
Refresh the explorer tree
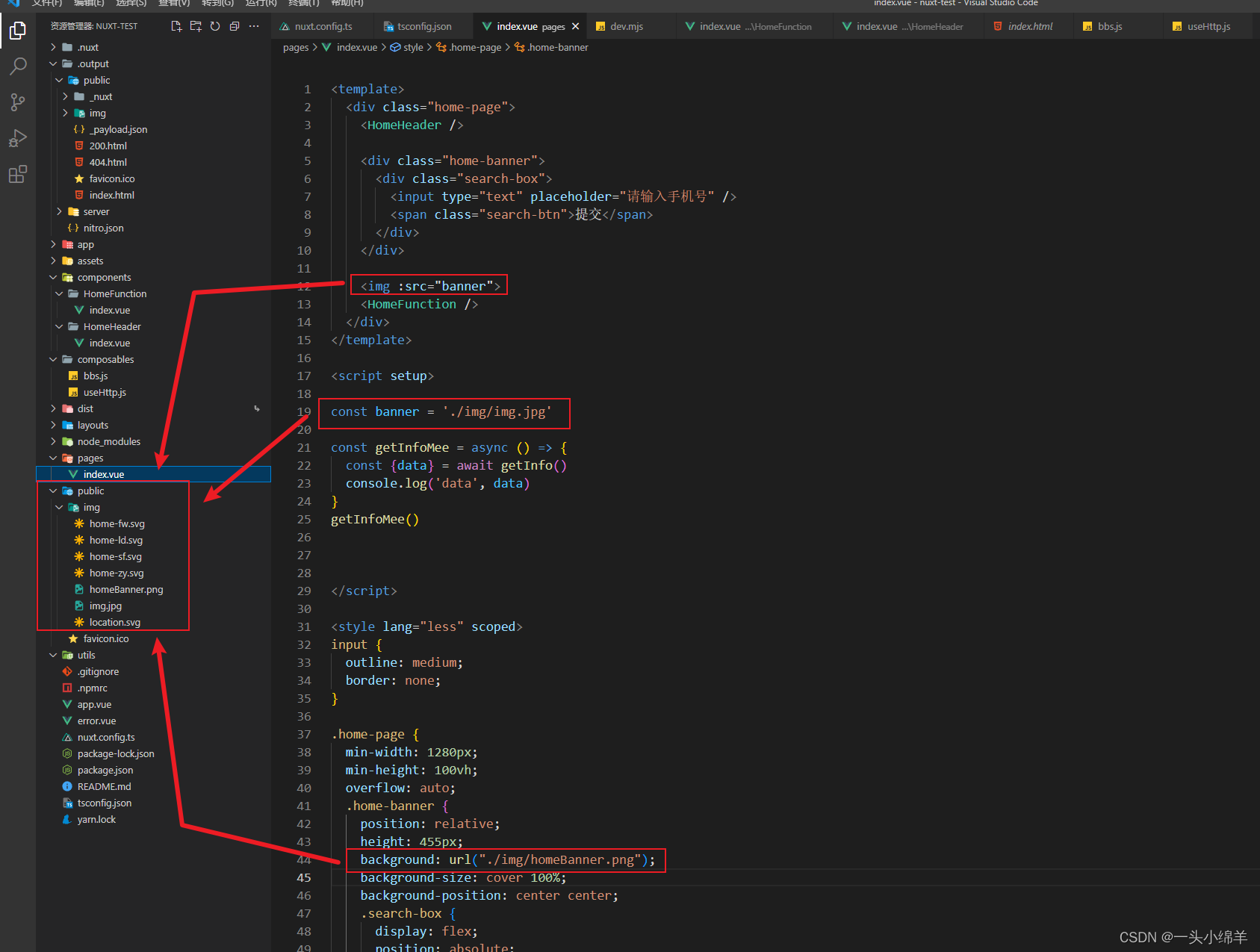pyautogui.click(x=215, y=26)
